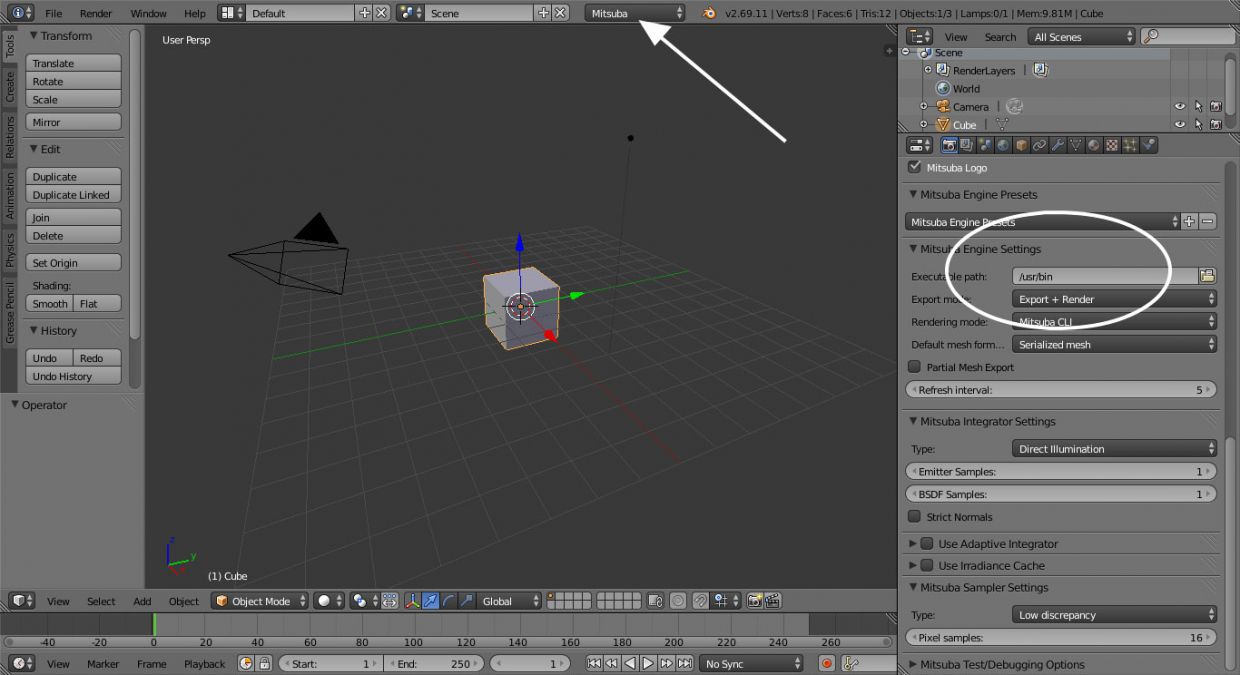Screen dimensions: 1240x675
Task: Click the Blender logo in the info header
Action: 709,13
